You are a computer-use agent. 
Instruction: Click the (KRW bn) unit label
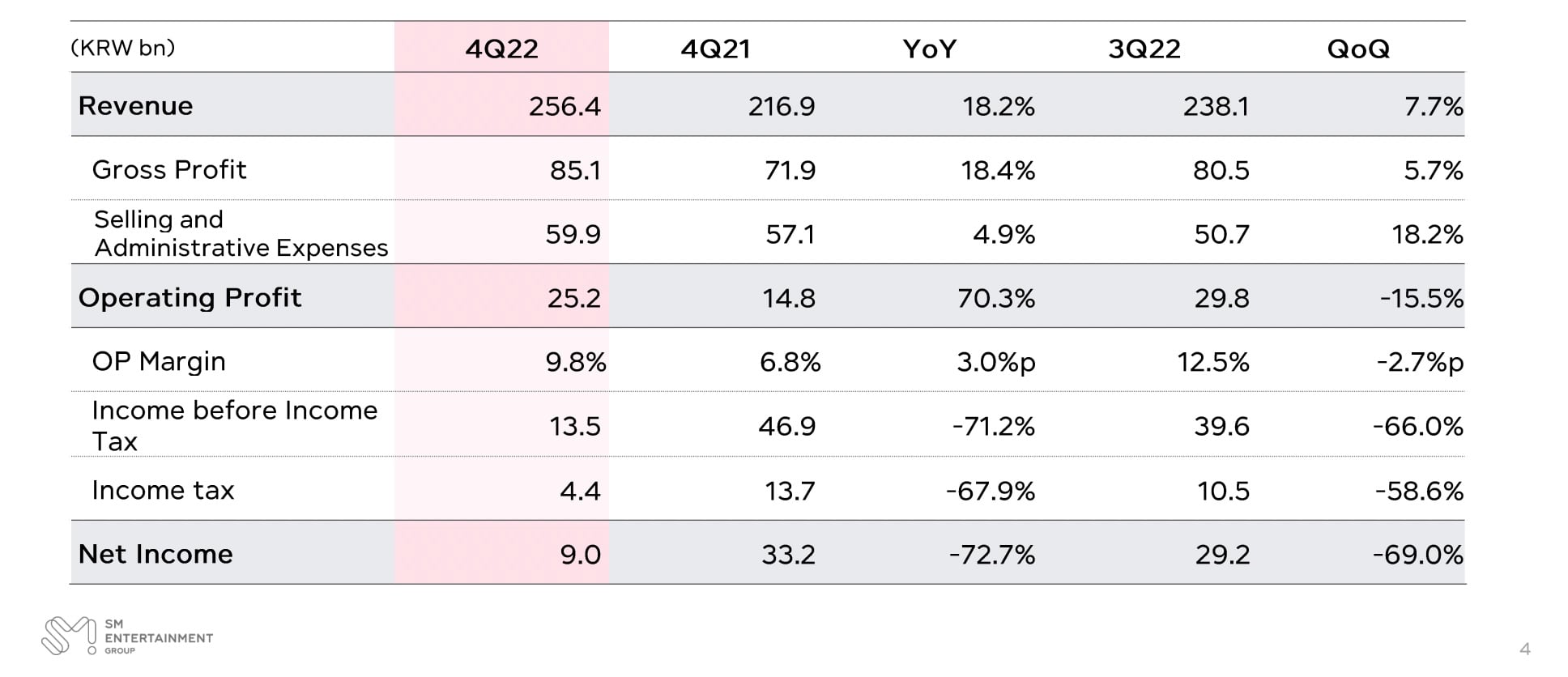[123, 48]
